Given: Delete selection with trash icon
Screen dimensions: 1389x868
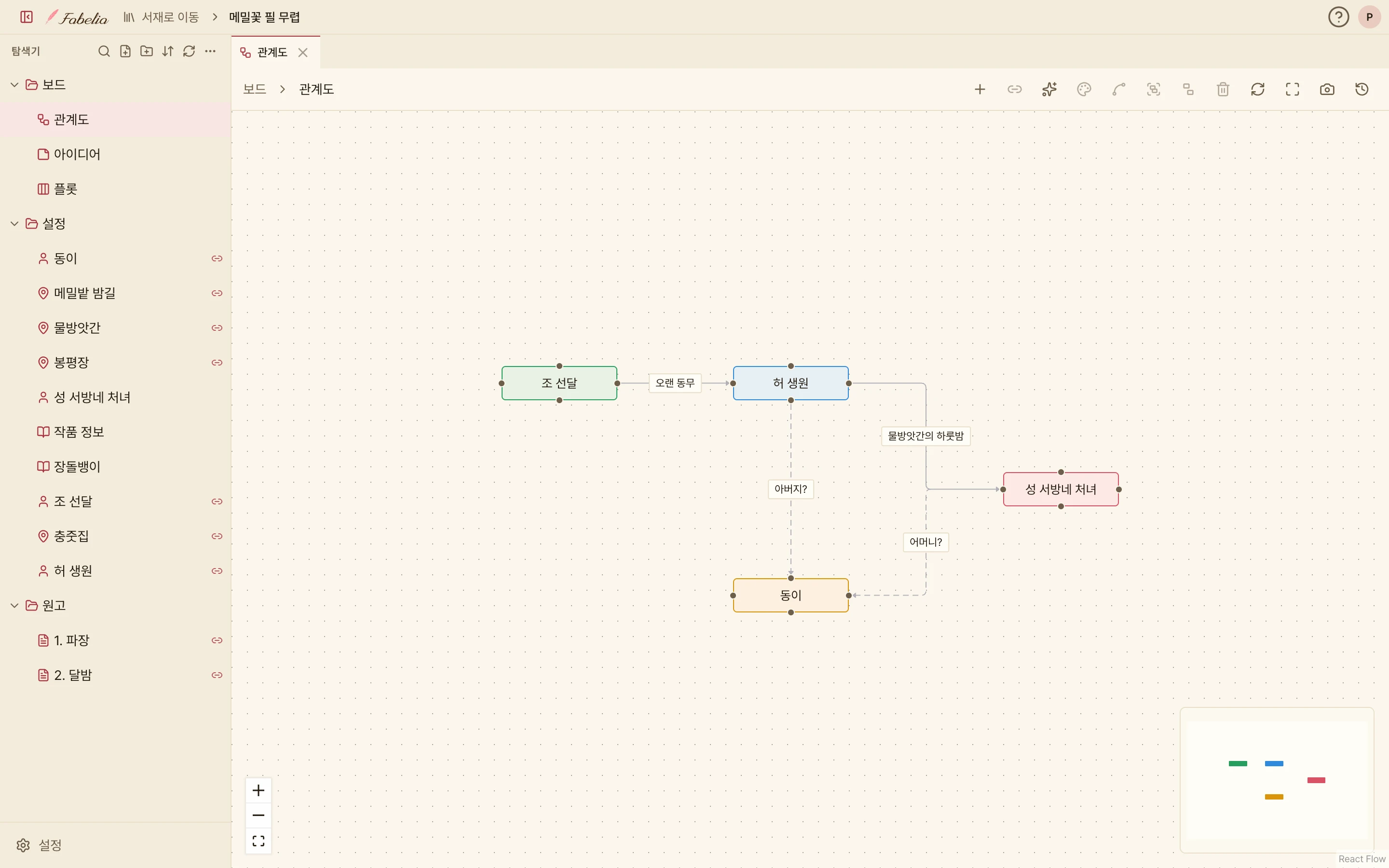Looking at the screenshot, I should coord(1223,89).
